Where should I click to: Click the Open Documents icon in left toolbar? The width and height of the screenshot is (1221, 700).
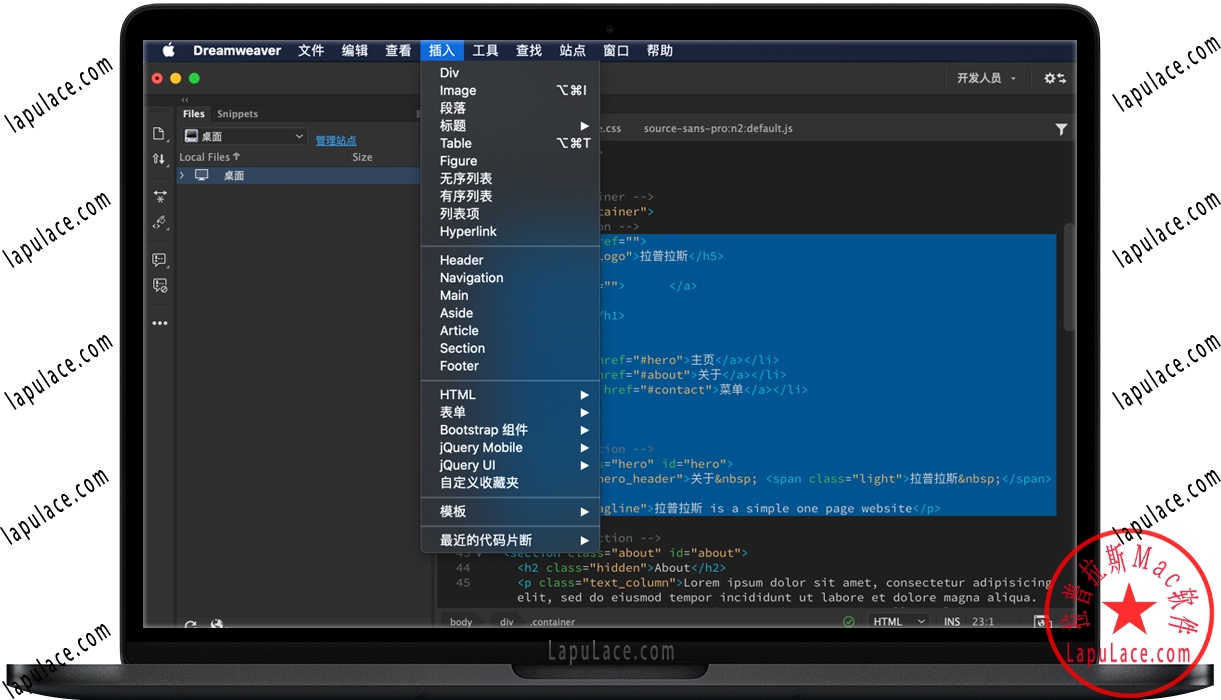(158, 134)
